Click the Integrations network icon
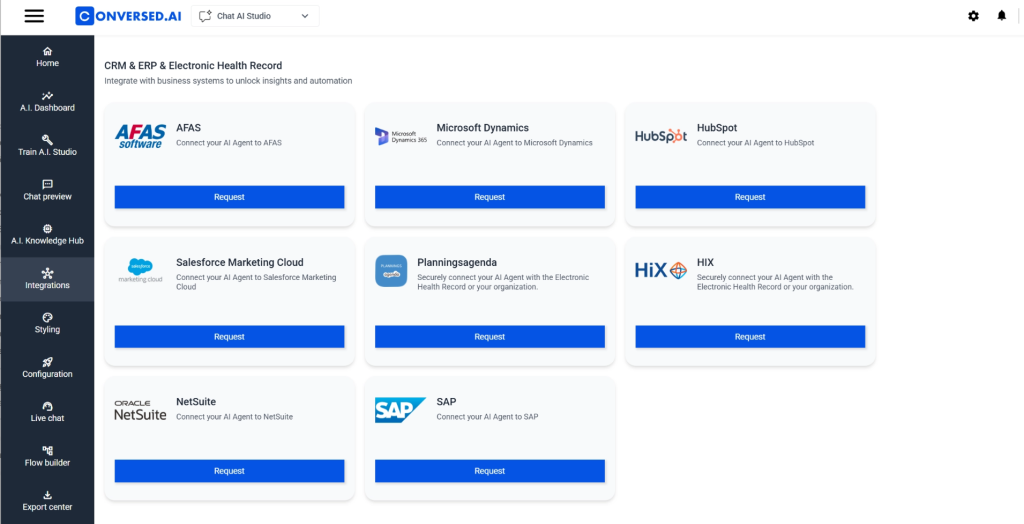The height and width of the screenshot is (524, 1024). click(47, 273)
